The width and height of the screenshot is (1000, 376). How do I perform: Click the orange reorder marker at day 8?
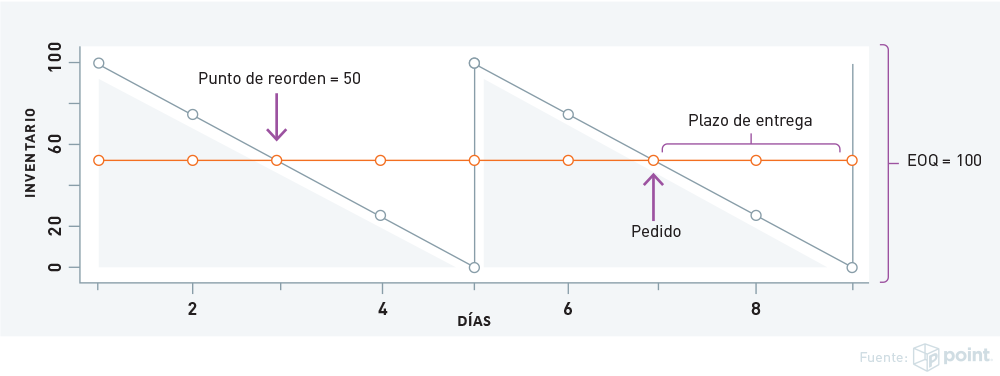point(756,160)
